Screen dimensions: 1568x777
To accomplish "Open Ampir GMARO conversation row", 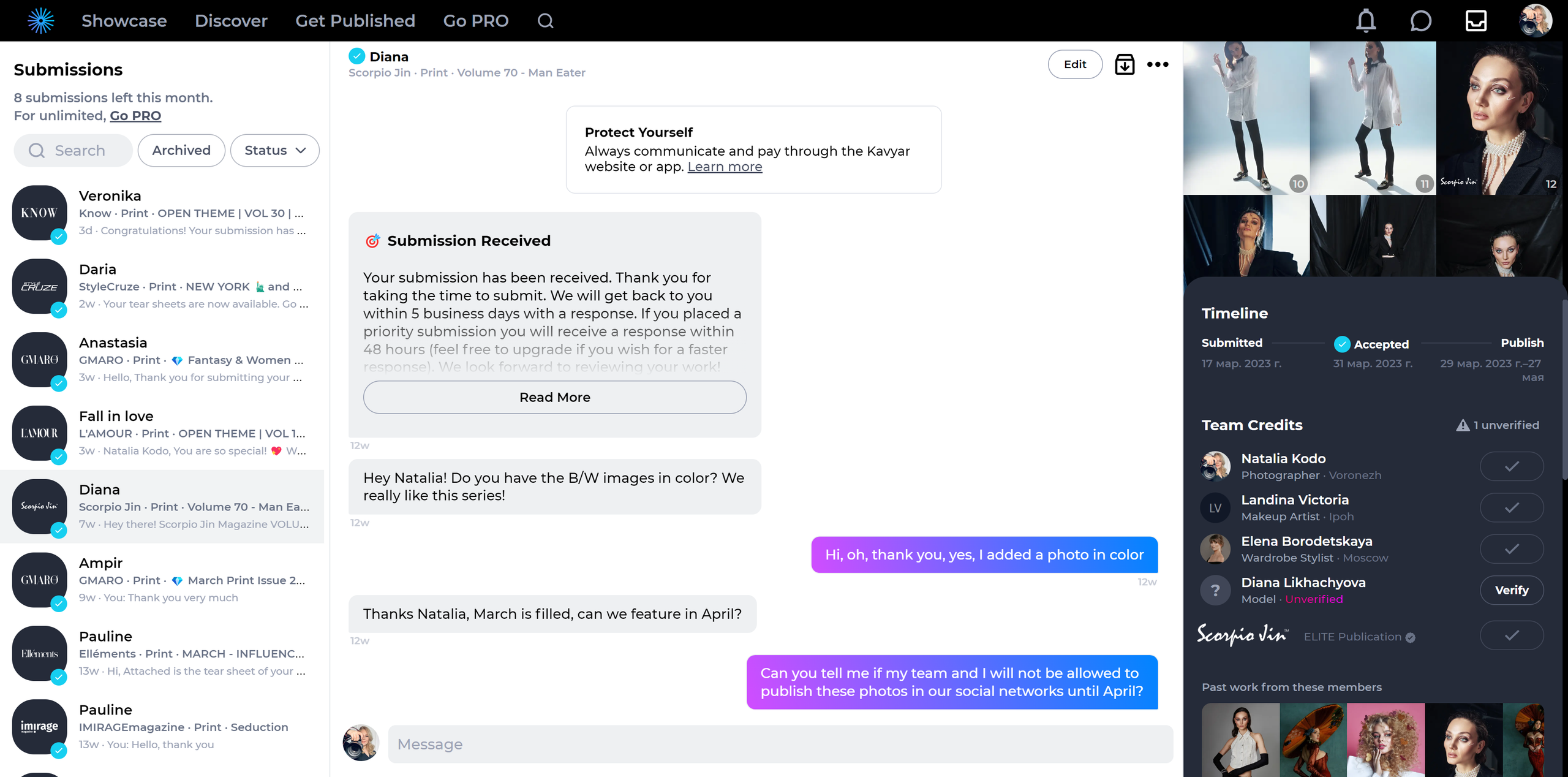I will 162,580.
